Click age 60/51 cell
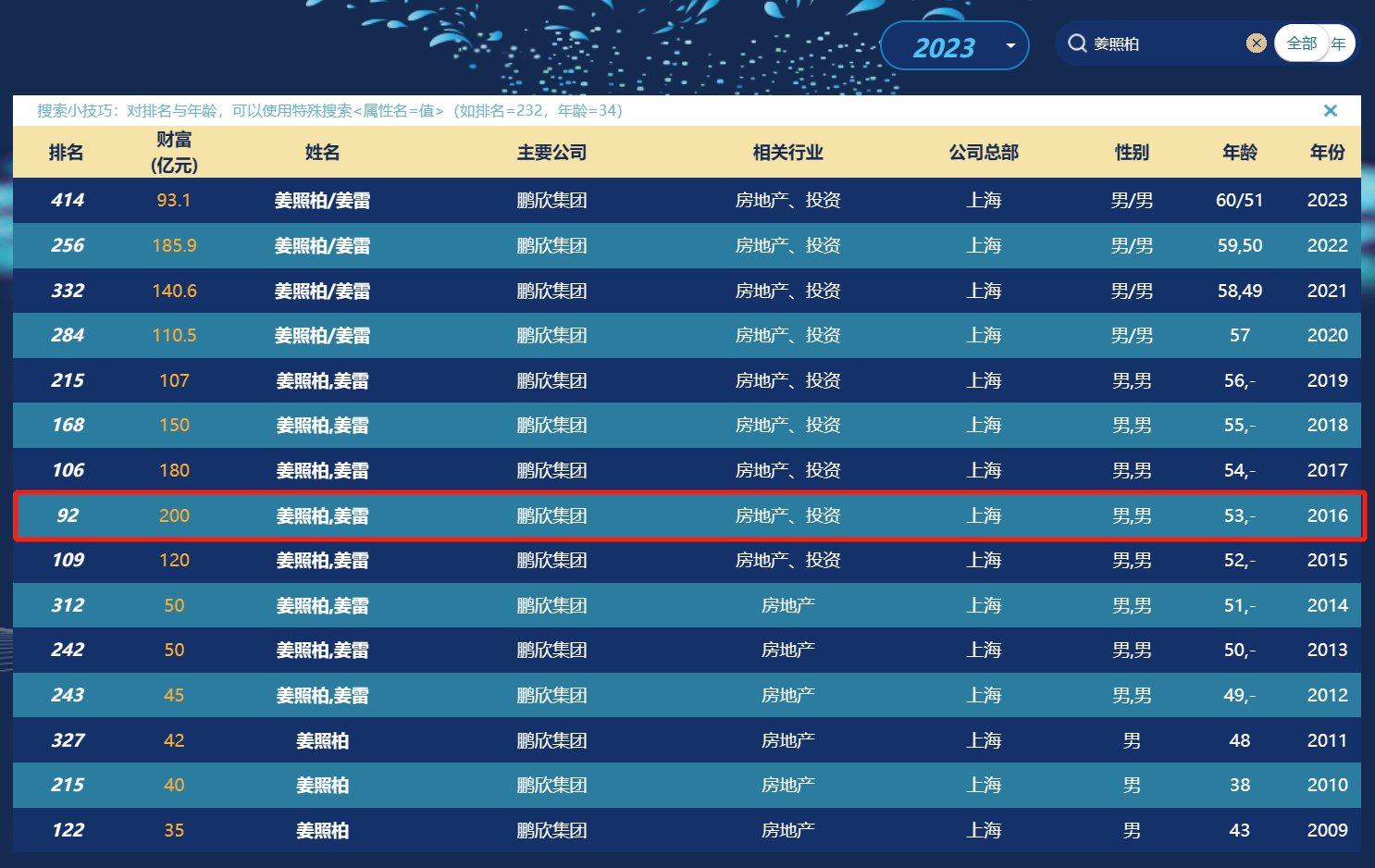The height and width of the screenshot is (868, 1375). pyautogui.click(x=1240, y=200)
